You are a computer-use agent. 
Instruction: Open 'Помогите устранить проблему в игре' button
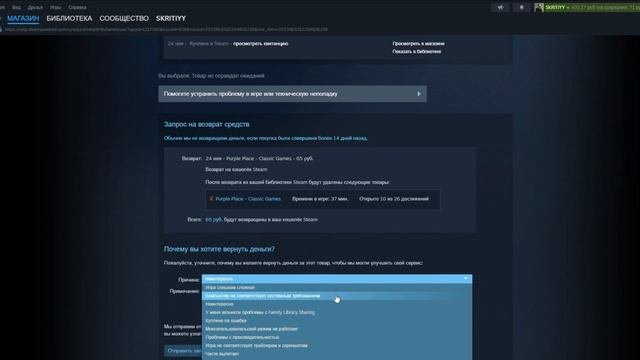(x=292, y=94)
